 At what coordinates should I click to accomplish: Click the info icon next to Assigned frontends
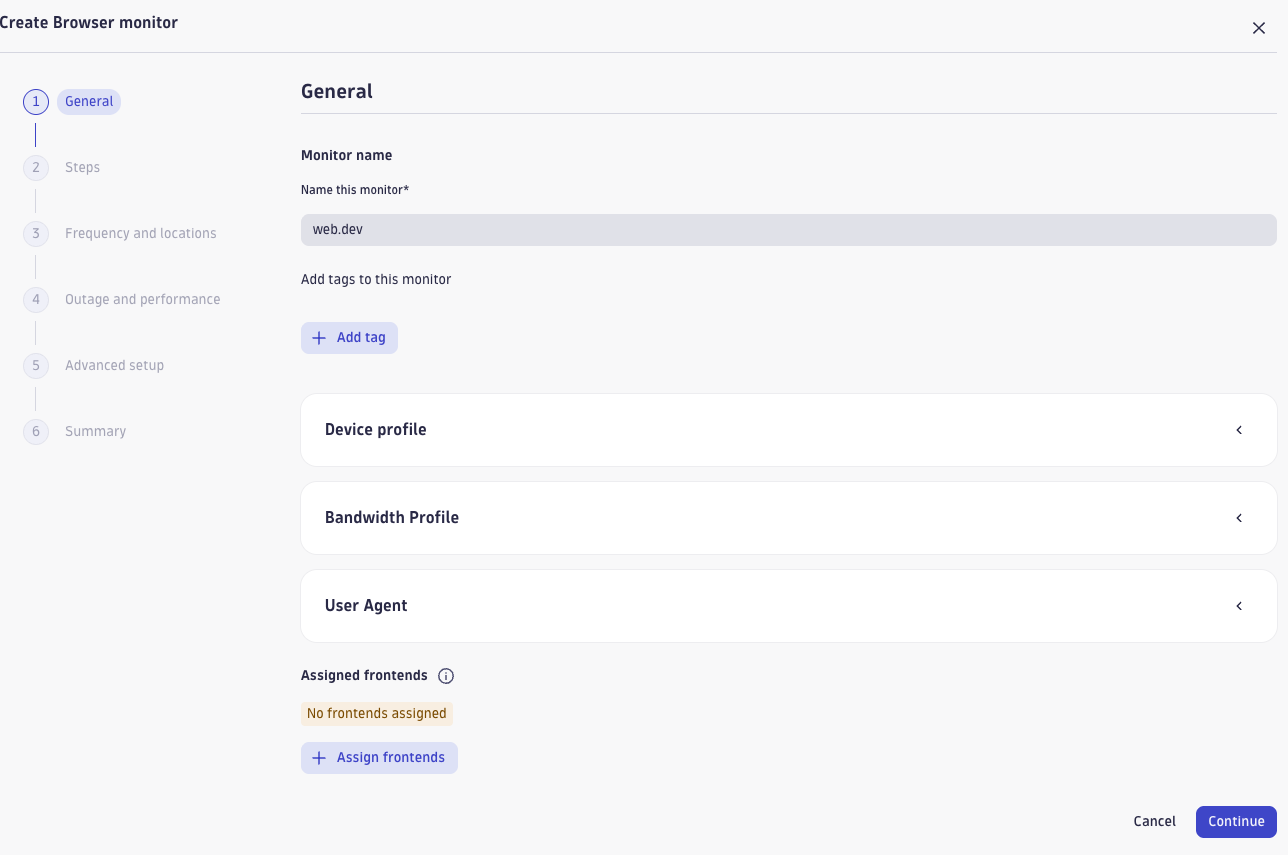tap(446, 675)
